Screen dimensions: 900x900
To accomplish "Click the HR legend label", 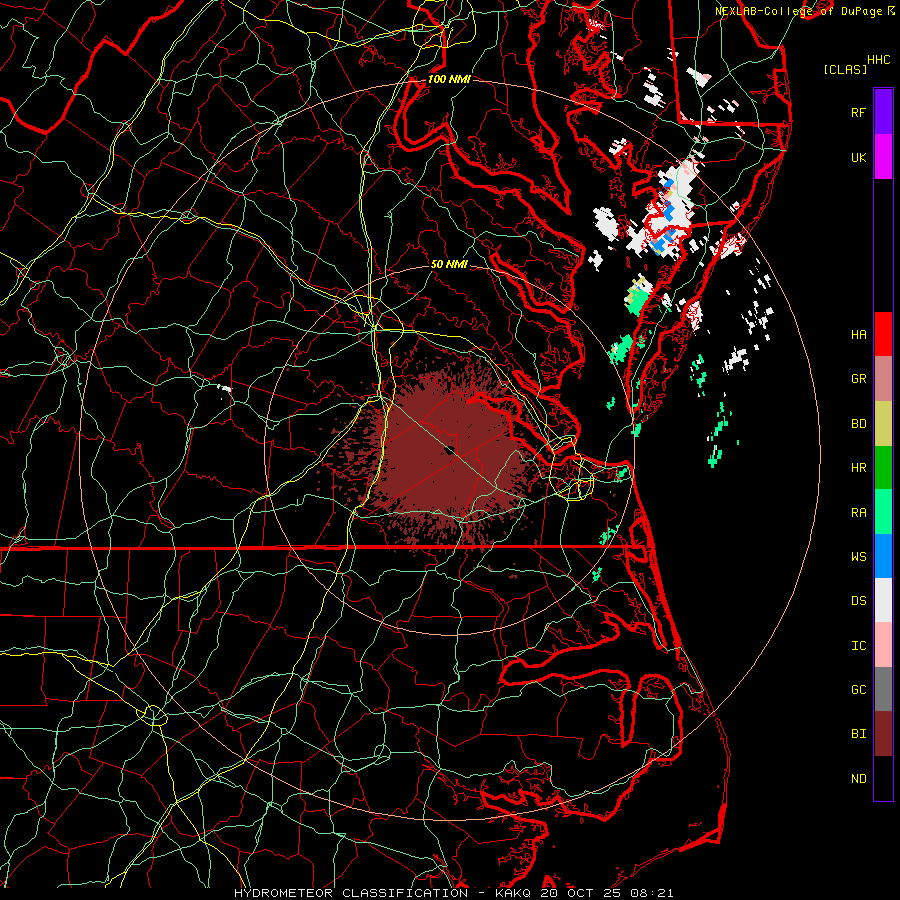I will [x=858, y=468].
